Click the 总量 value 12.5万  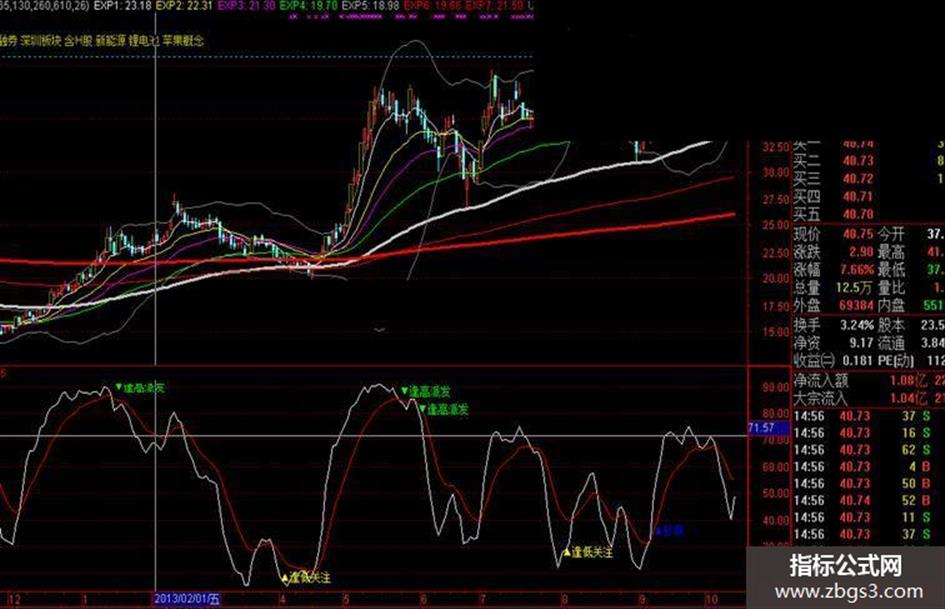(855, 288)
